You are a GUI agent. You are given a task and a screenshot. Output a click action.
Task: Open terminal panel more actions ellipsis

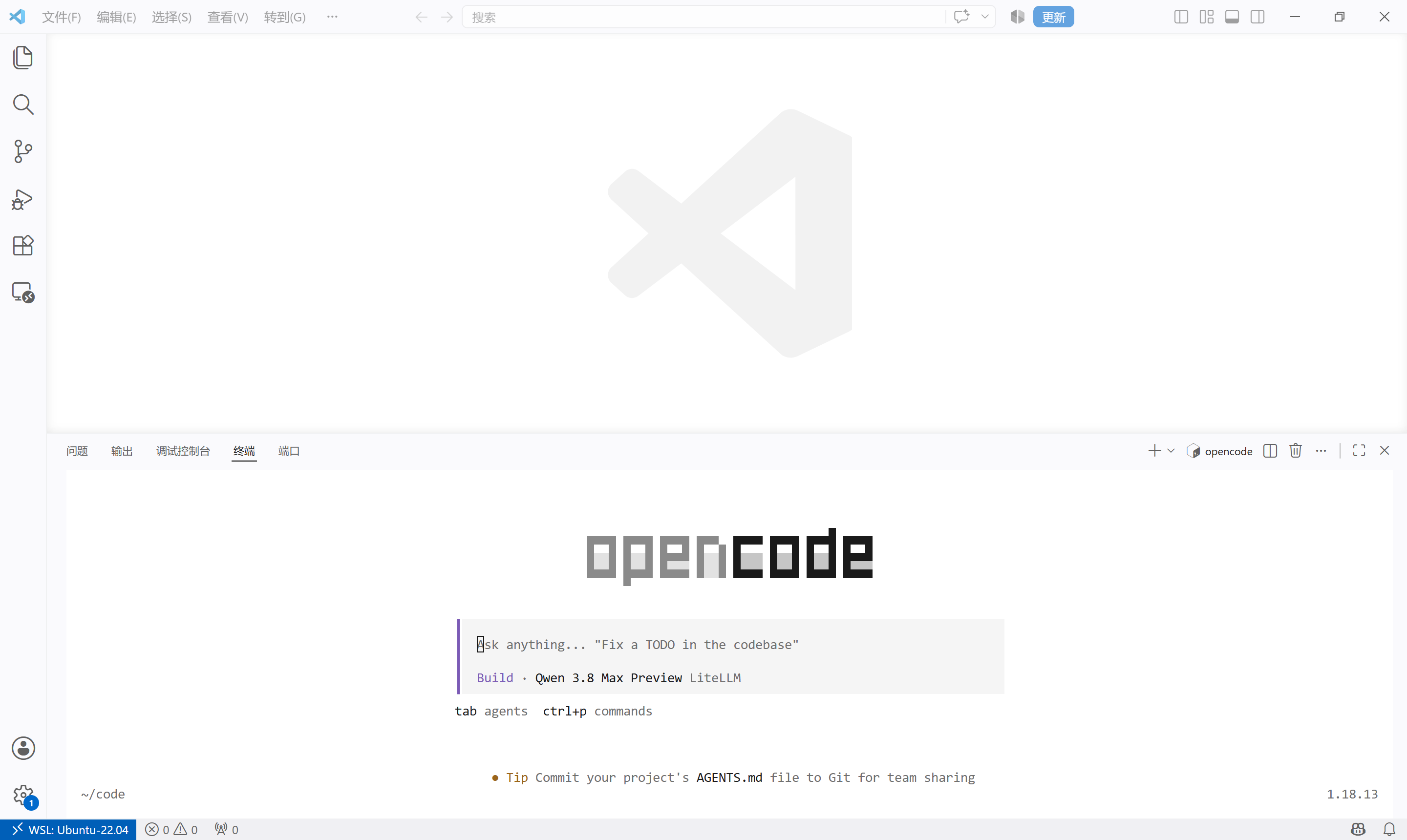pos(1321,451)
